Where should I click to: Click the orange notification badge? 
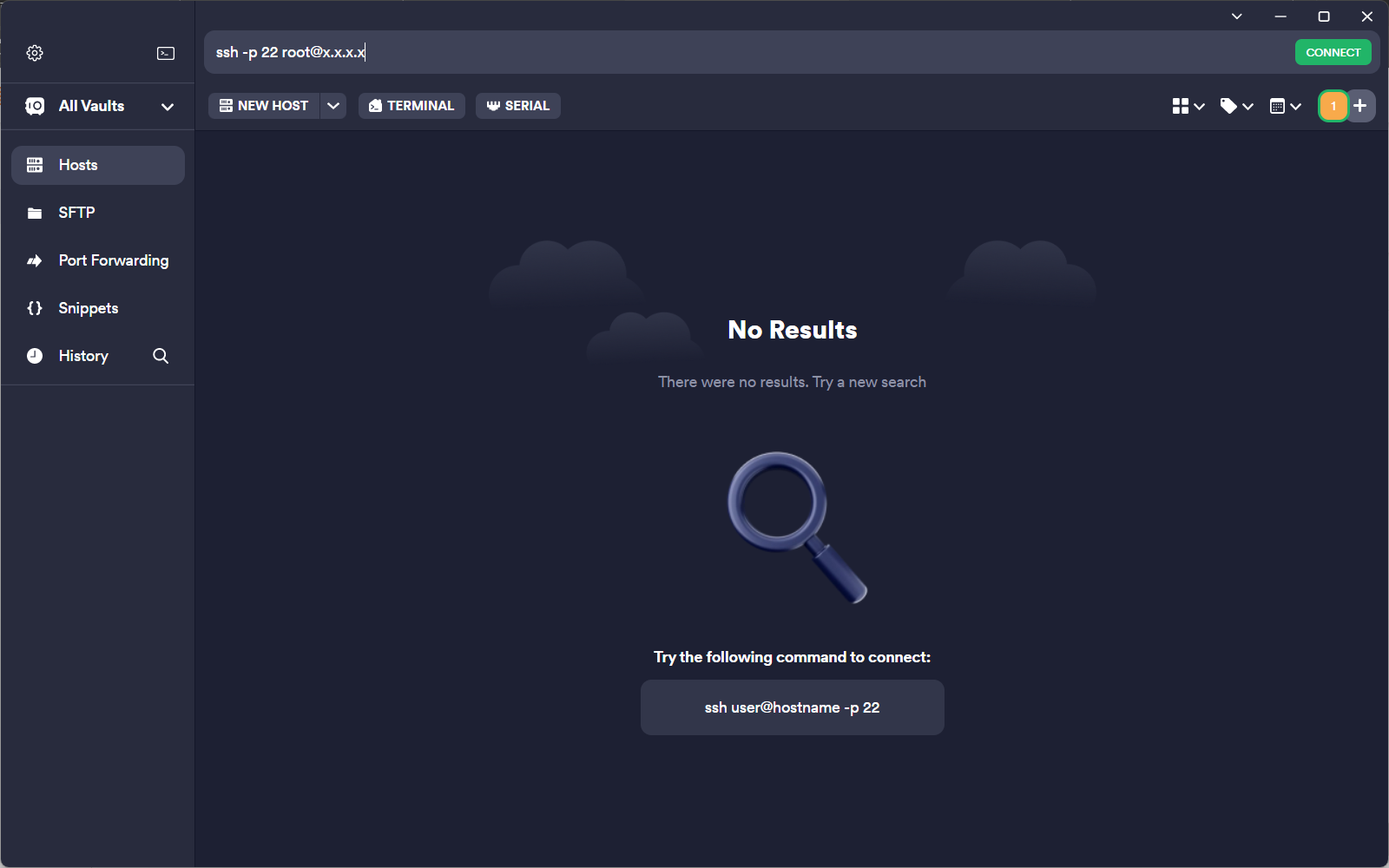tap(1333, 106)
